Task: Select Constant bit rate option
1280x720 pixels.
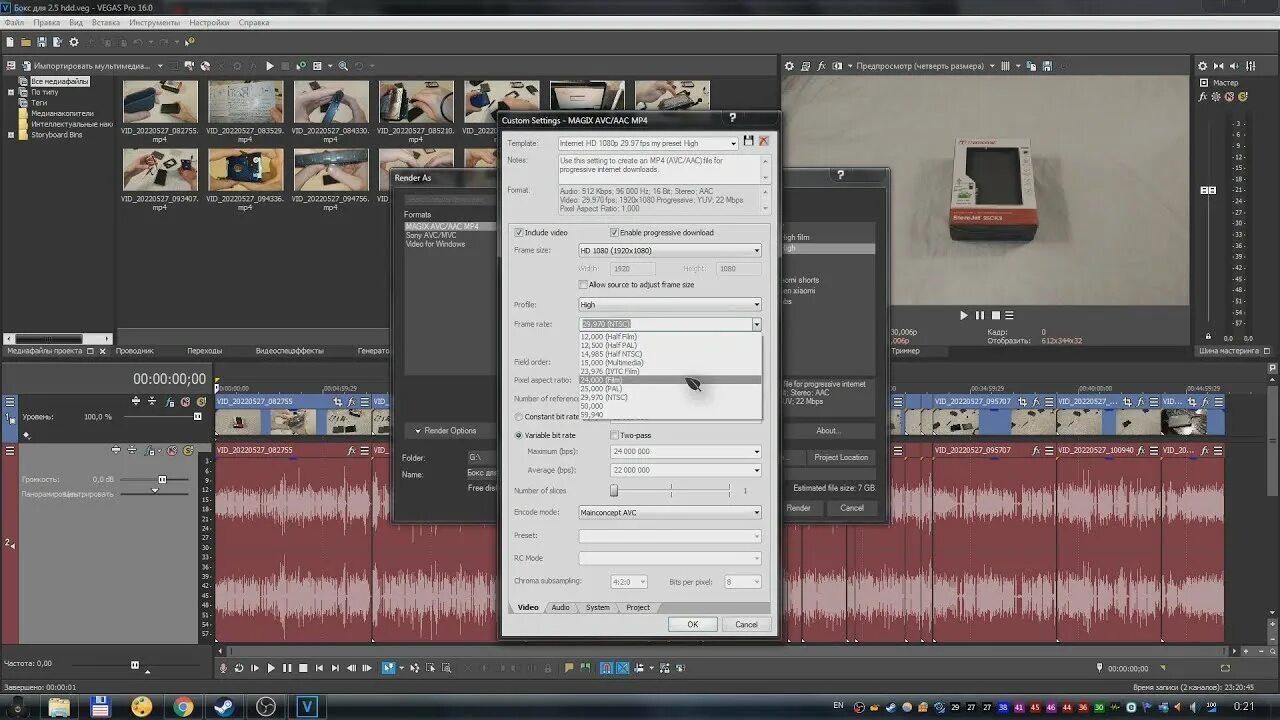Action: click(x=518, y=417)
